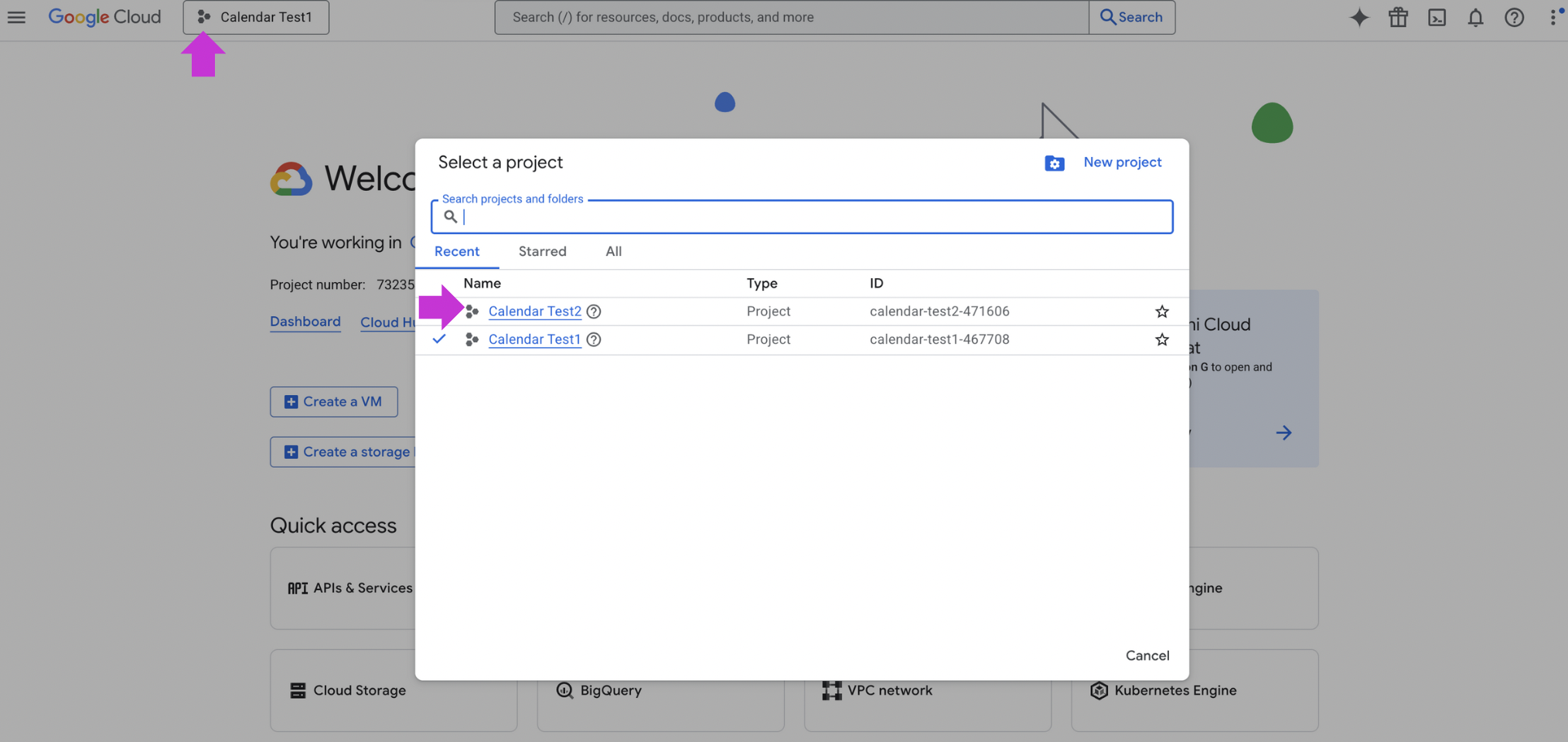Screen dimensions: 1568x742
Task: Open the main navigation hamburger menu
Action: 16,17
